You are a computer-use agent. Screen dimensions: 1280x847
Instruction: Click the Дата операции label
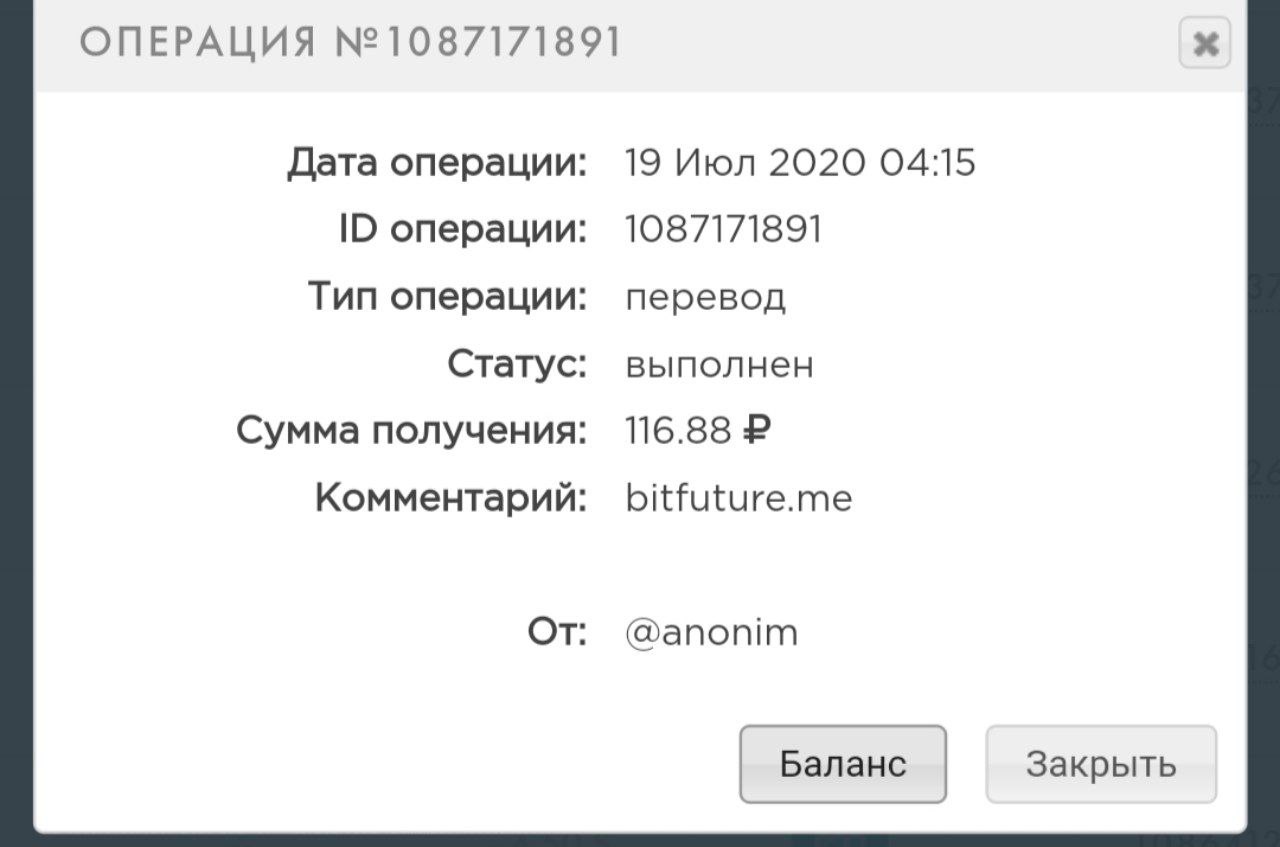click(x=437, y=163)
